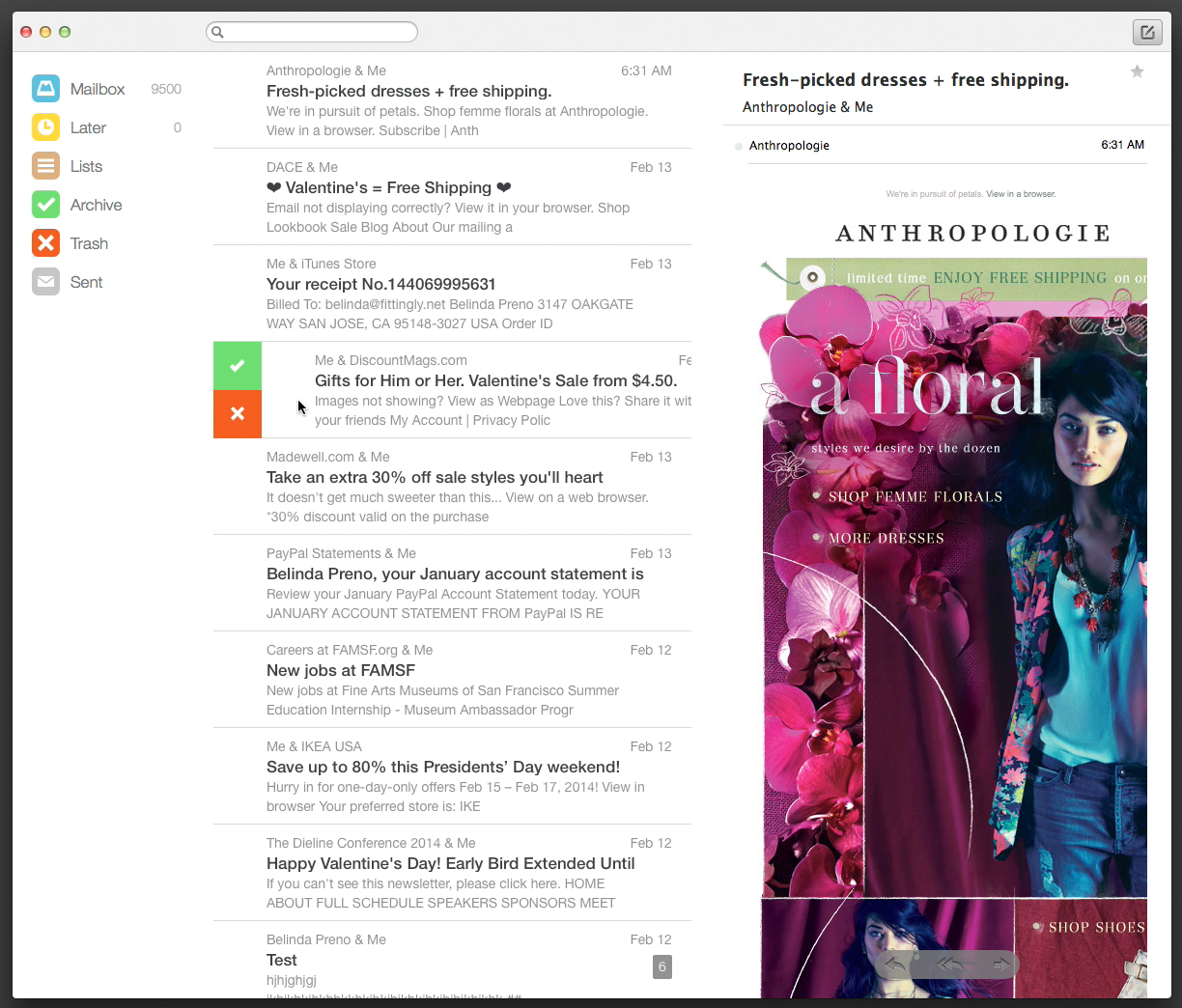1182x1008 pixels.
Task: Select the Lists label in sidebar
Action: 86,166
